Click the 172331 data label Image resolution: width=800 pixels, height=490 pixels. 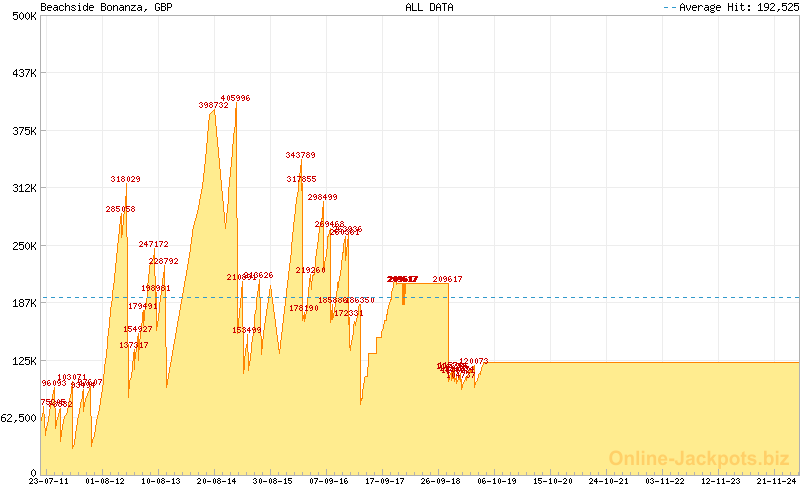pos(348,313)
